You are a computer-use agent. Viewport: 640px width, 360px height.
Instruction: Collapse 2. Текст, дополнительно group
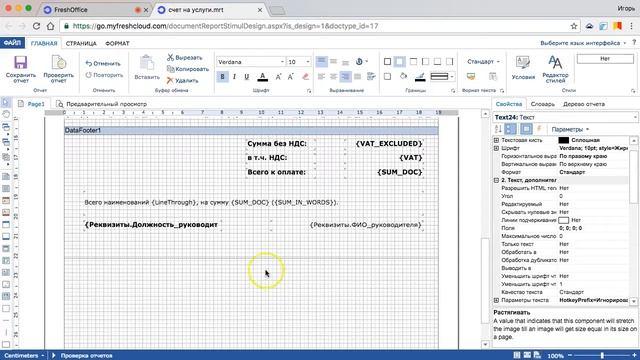496,180
